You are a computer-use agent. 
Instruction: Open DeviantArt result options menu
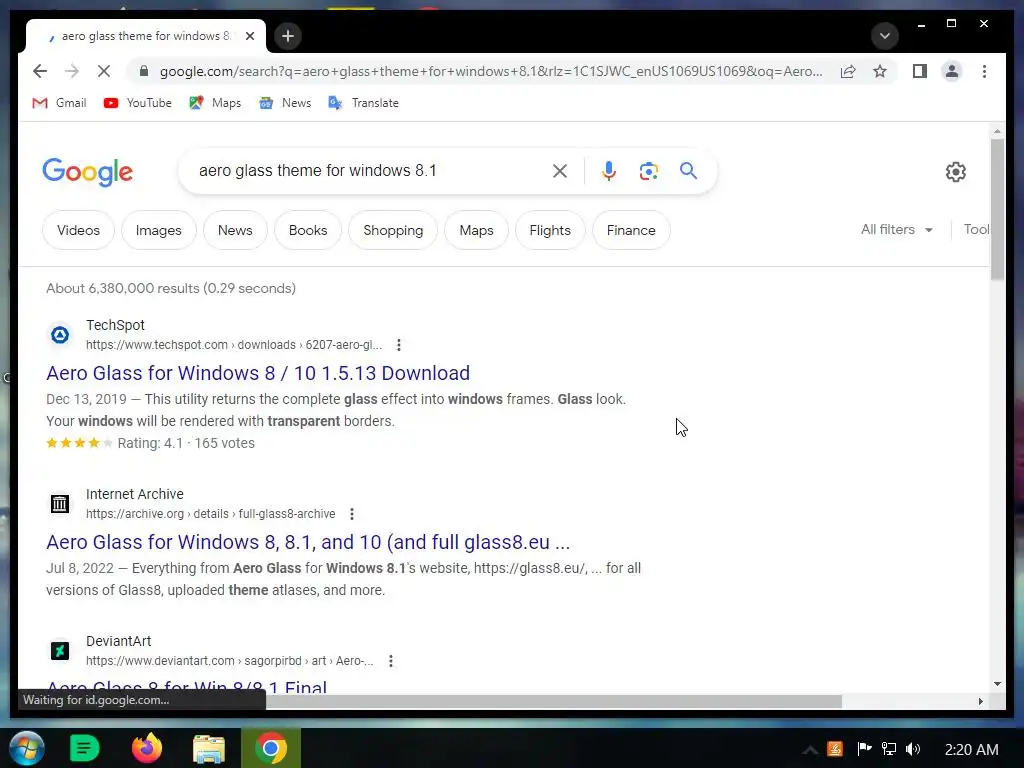click(391, 661)
